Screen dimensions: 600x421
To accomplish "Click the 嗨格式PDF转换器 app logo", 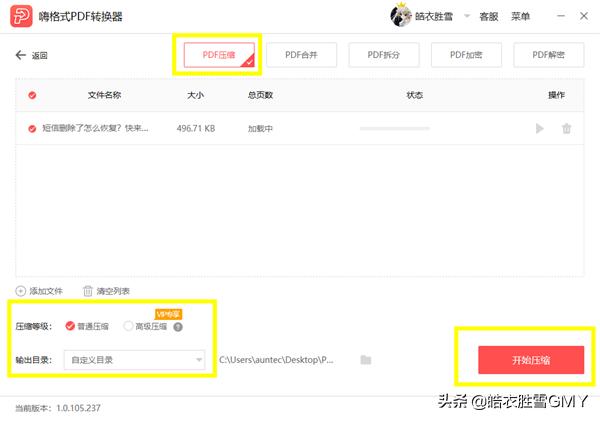I will pyautogui.click(x=21, y=16).
